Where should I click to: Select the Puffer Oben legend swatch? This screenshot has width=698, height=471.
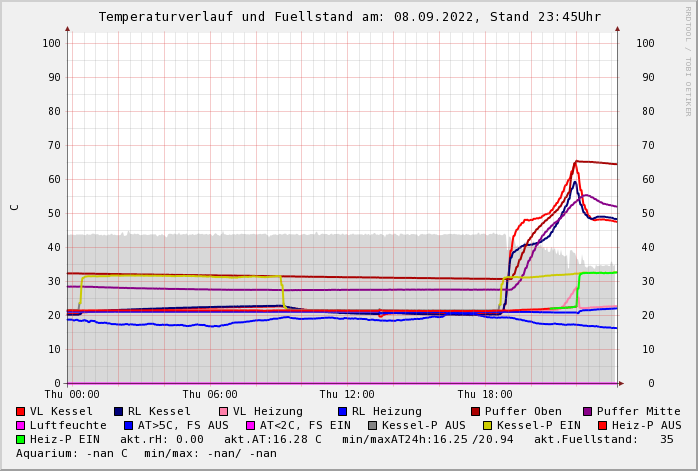(475, 411)
